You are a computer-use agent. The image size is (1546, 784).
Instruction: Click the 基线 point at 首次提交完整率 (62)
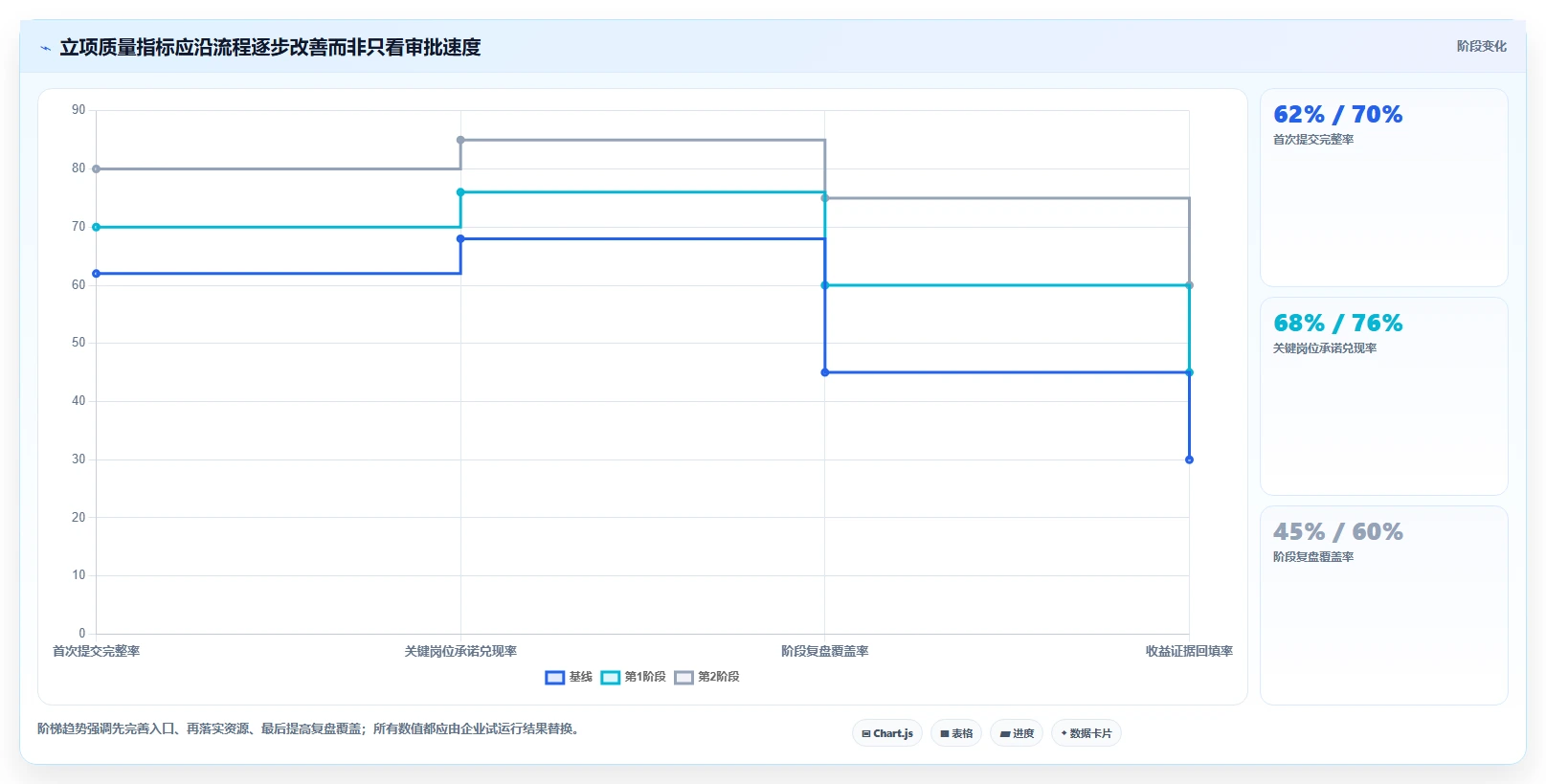click(x=96, y=274)
